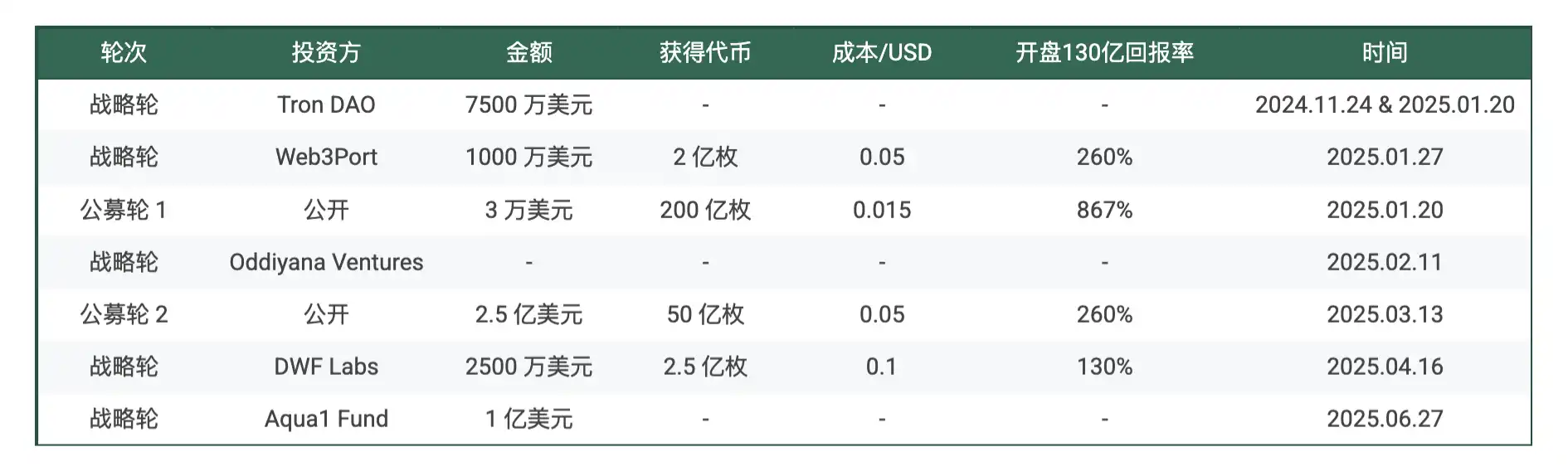
Task: Select the 0.015 cost cell
Action: [x=881, y=211]
